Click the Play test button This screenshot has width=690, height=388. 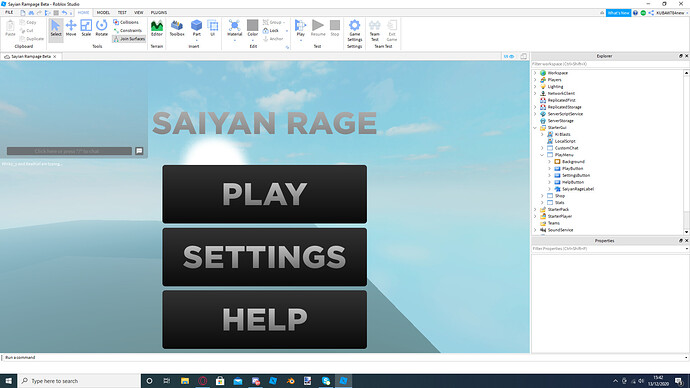(301, 27)
